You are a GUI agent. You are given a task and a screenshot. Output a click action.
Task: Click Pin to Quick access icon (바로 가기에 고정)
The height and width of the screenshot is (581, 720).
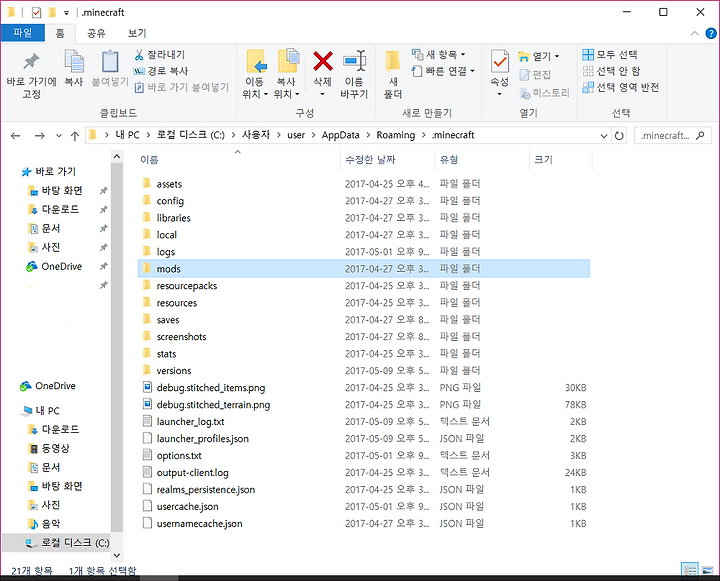click(31, 62)
